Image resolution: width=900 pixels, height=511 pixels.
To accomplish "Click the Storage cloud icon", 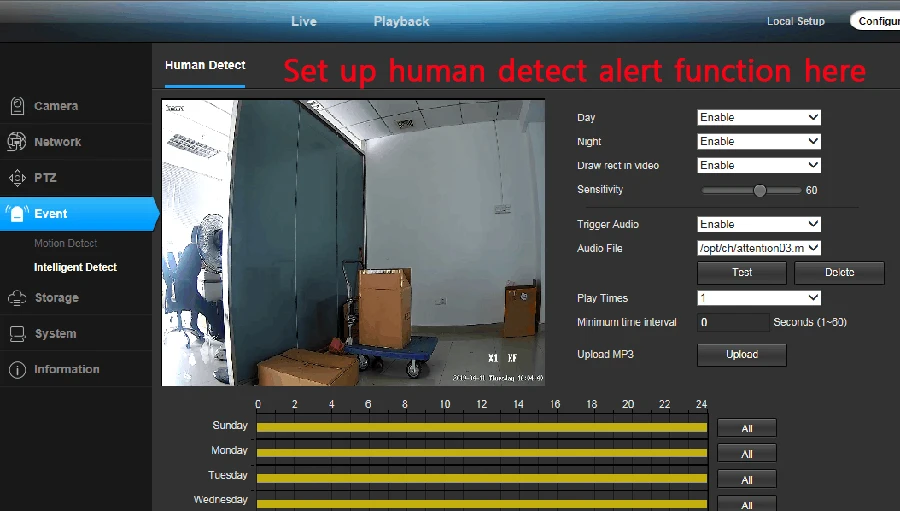I will pos(17,298).
